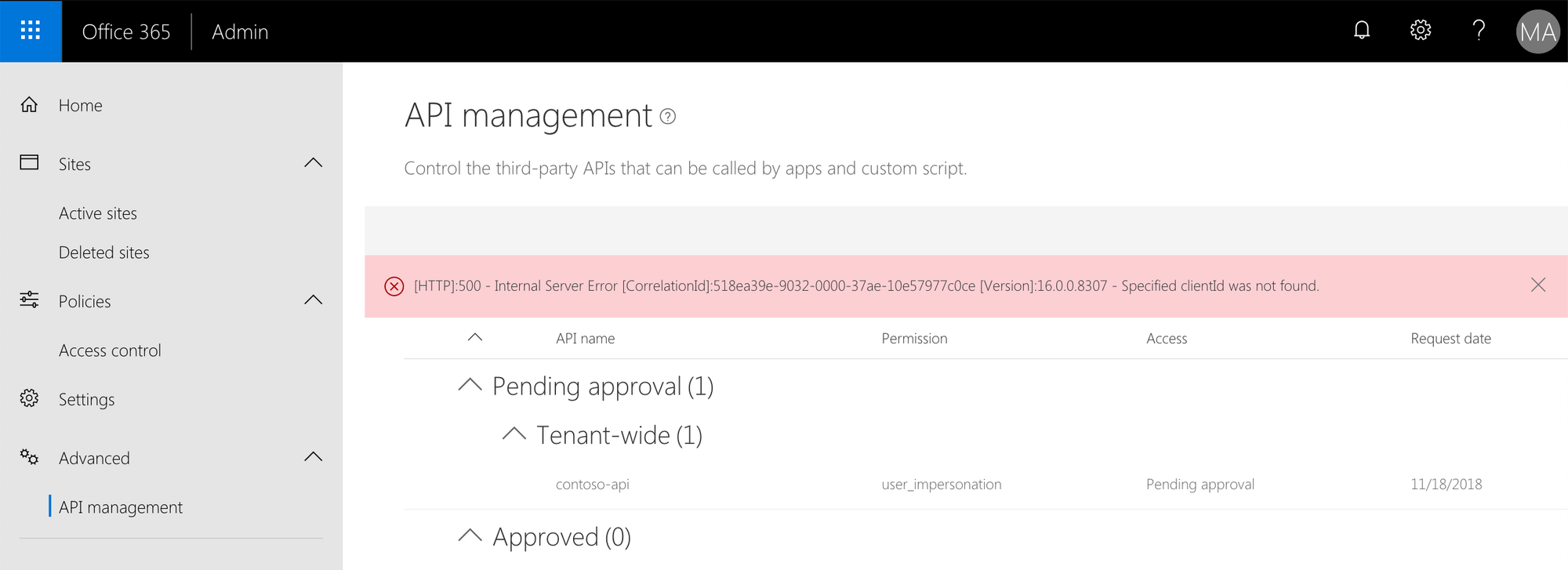The height and width of the screenshot is (570, 1568).
Task: Collapse the Approved (0) group
Action: click(x=470, y=536)
